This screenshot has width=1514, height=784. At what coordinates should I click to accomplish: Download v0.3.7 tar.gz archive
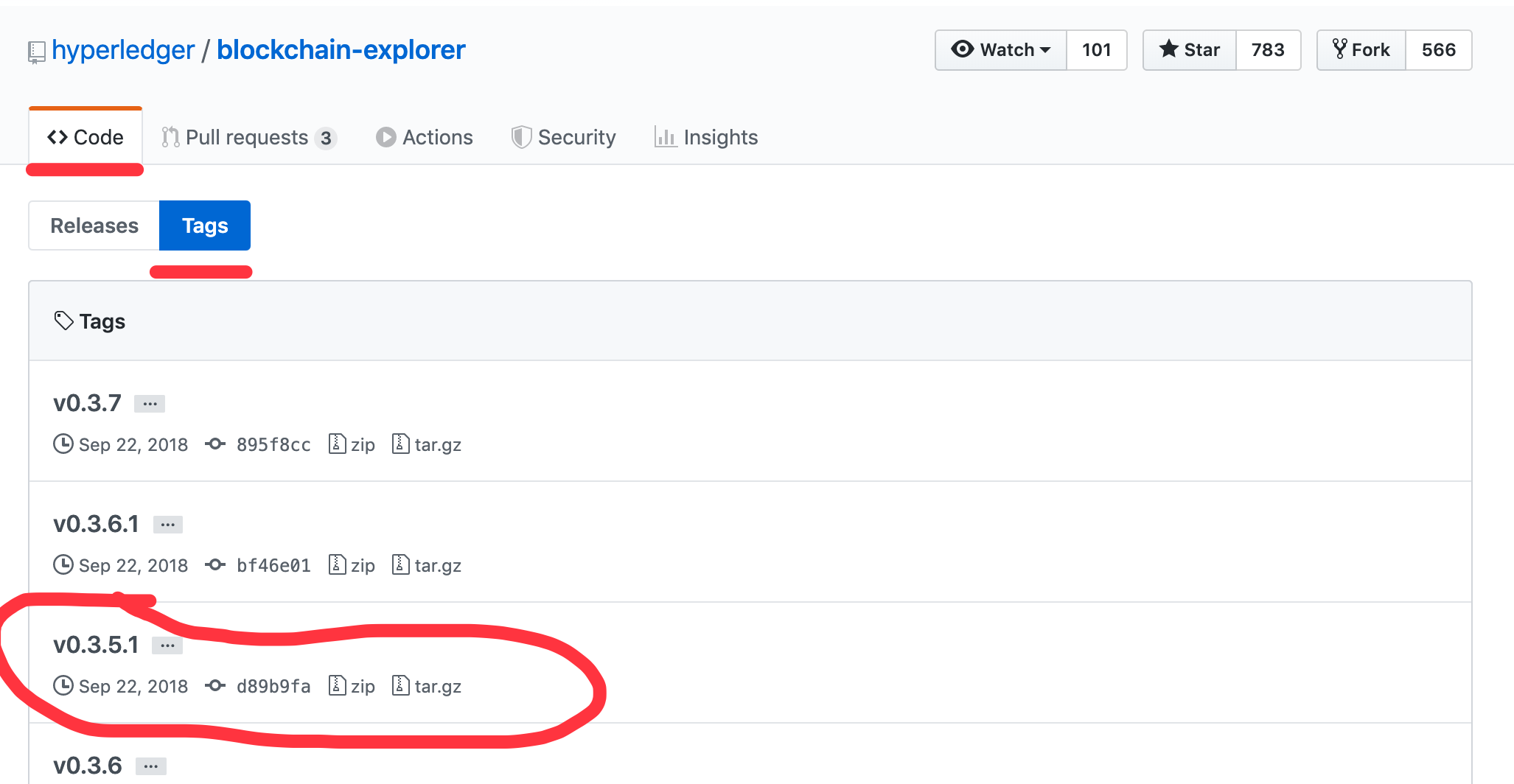coord(427,444)
